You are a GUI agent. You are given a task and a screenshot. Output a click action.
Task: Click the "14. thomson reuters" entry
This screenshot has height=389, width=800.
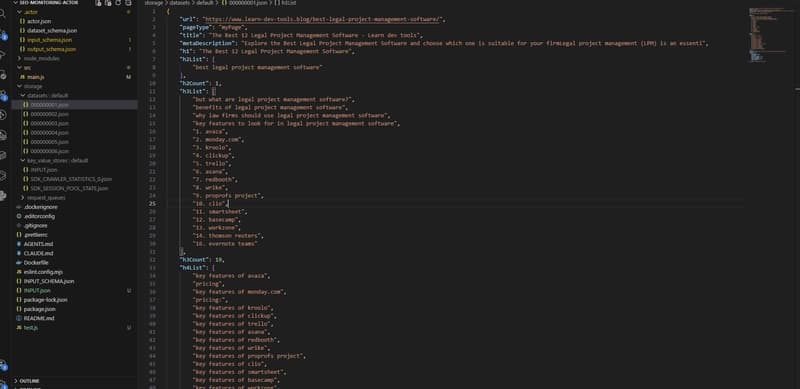(x=228, y=236)
